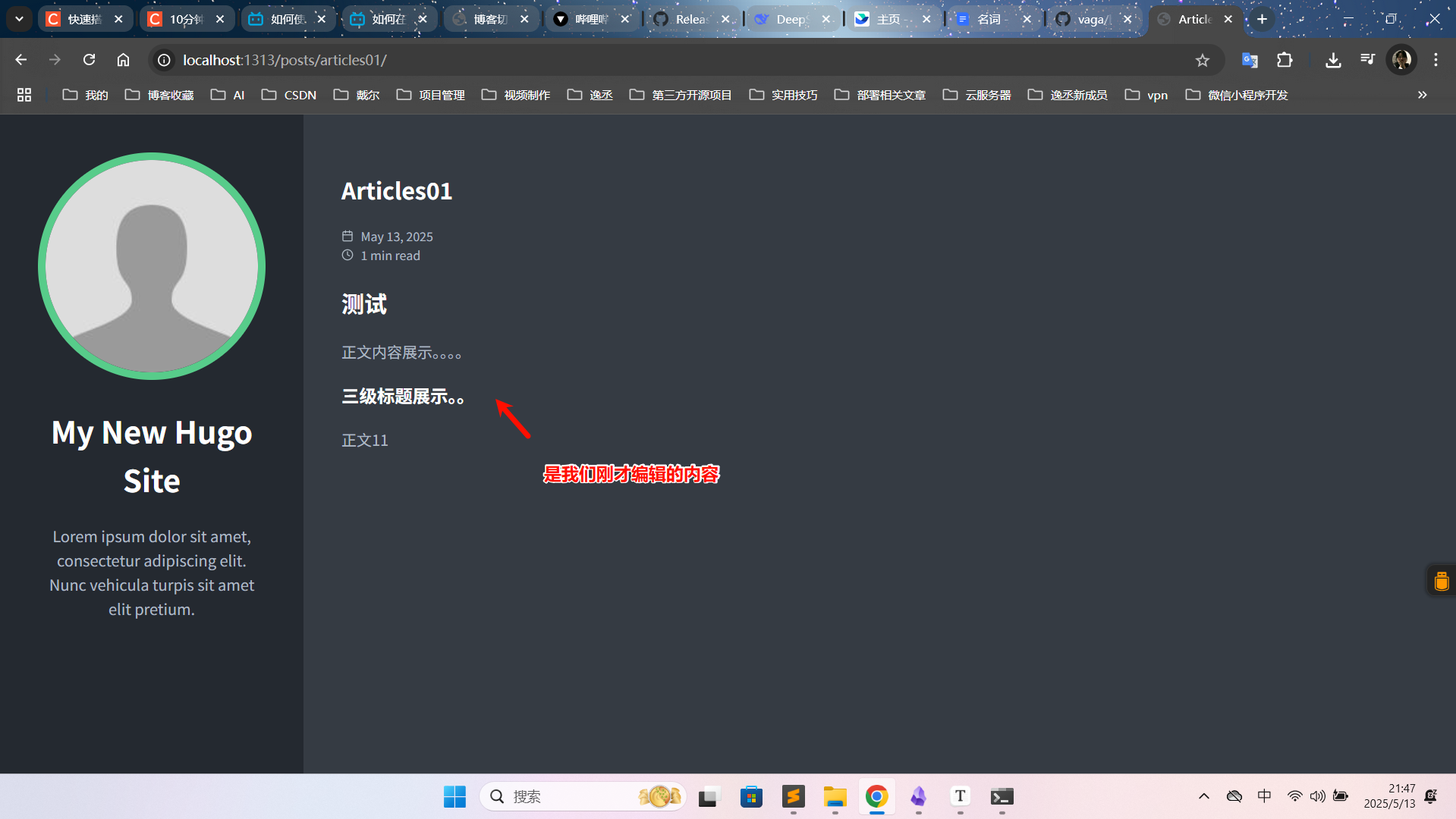Open the Windows Start menu
The height and width of the screenshot is (819, 1456).
coord(454,796)
